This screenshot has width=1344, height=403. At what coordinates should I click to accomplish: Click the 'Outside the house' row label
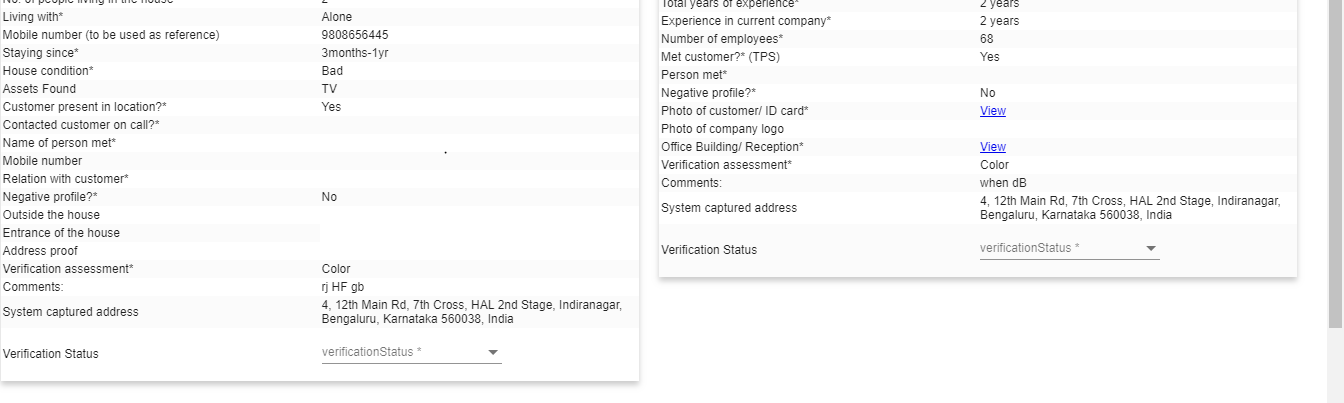coord(51,215)
